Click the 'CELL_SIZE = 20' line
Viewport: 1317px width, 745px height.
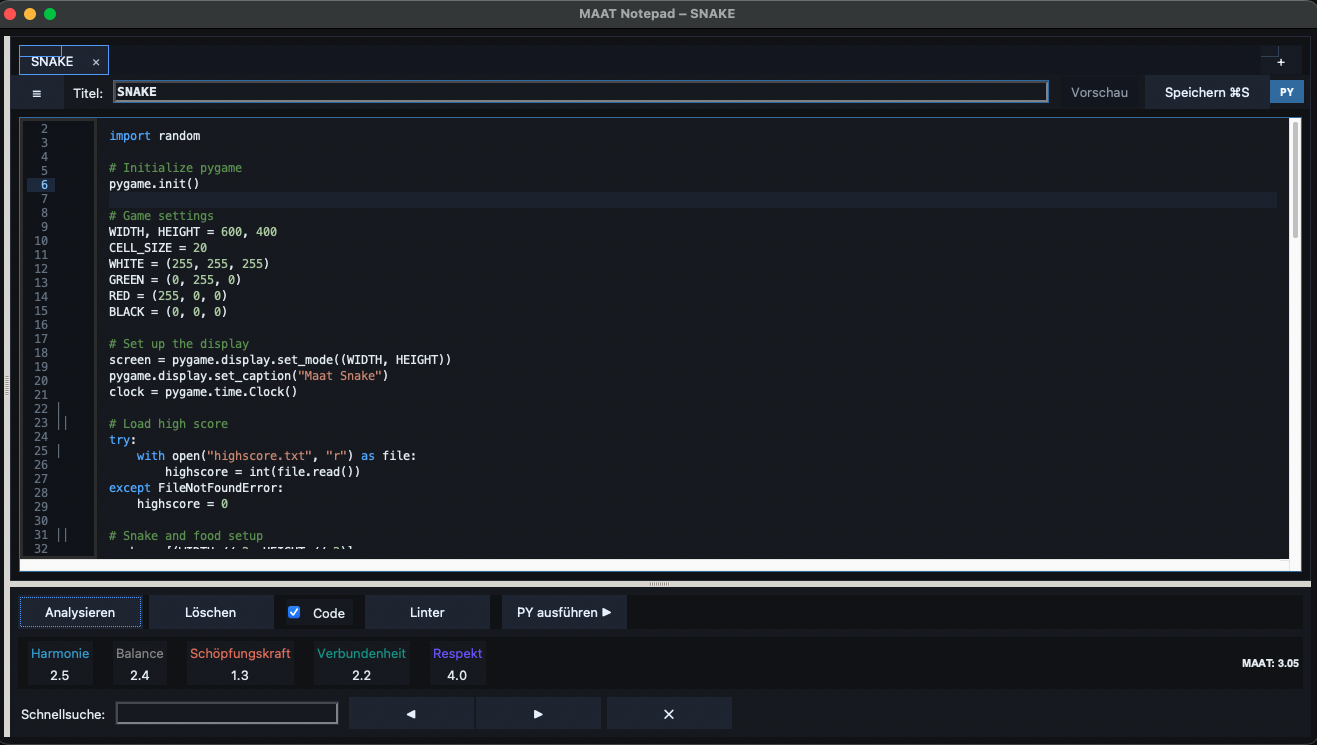click(x=158, y=248)
